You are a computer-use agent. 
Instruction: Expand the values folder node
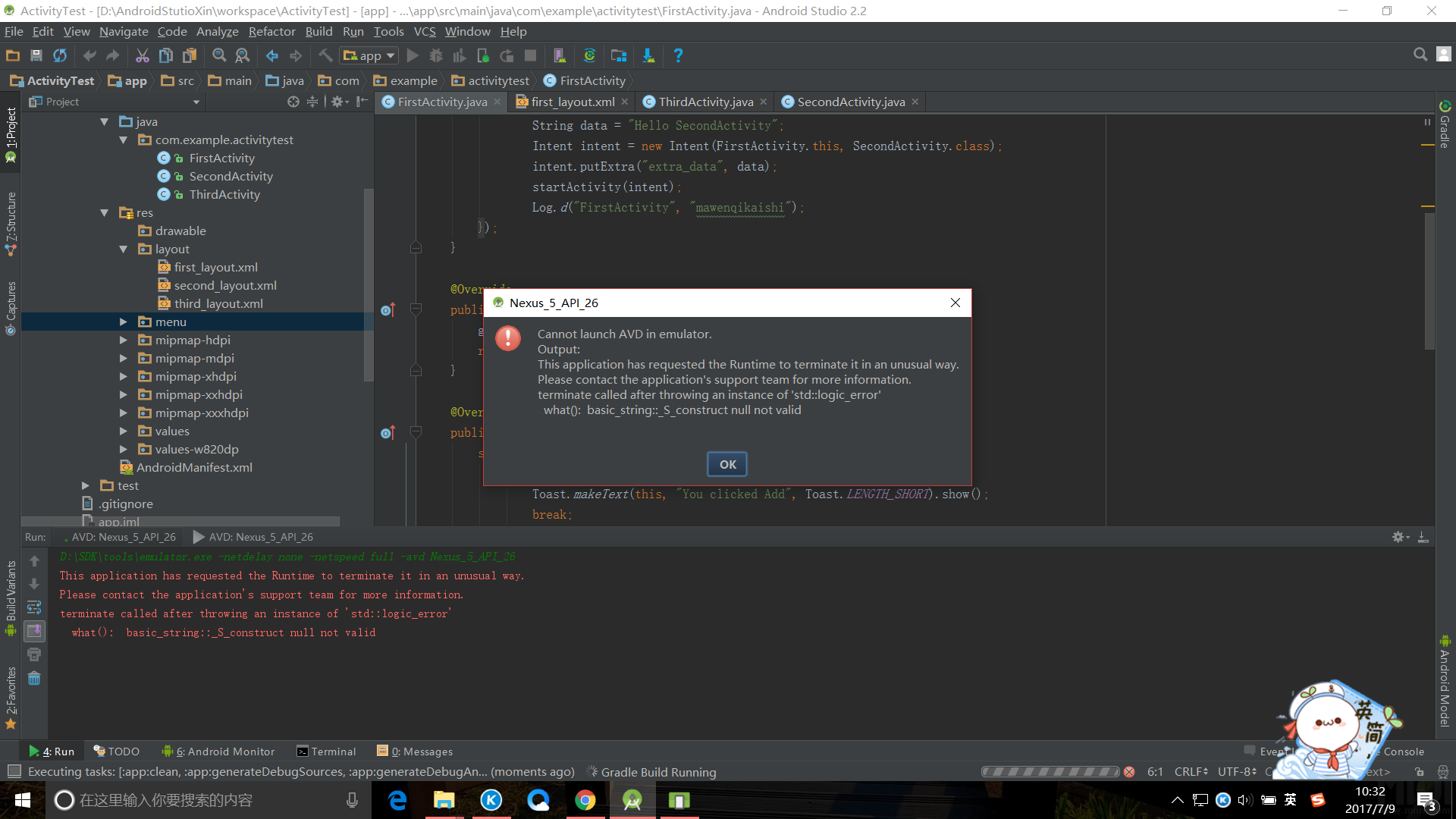click(x=123, y=431)
